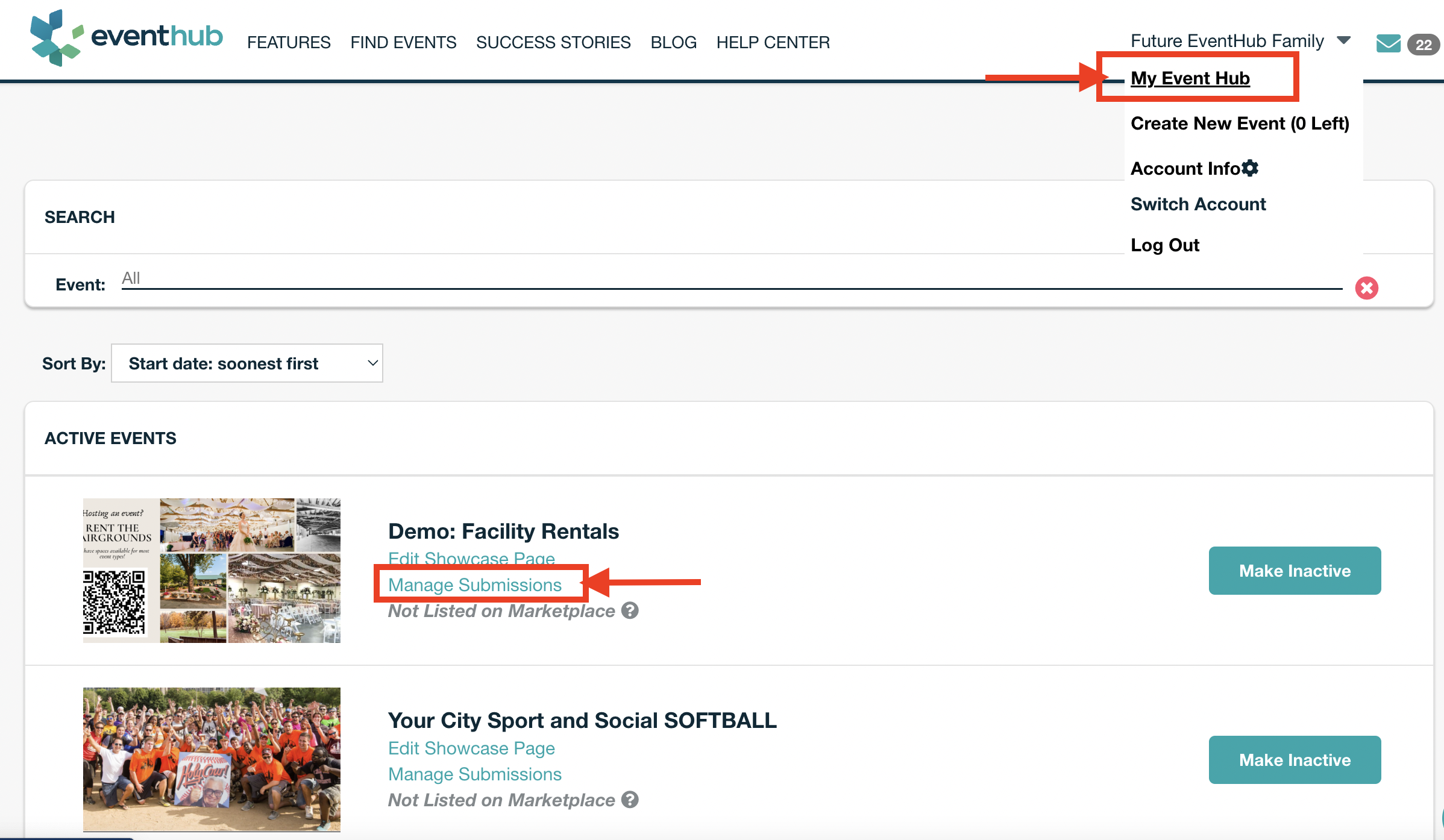Screen dimensions: 1444x840
Task: Edit Showcase Page for SOFTBALL event
Action: pos(471,748)
